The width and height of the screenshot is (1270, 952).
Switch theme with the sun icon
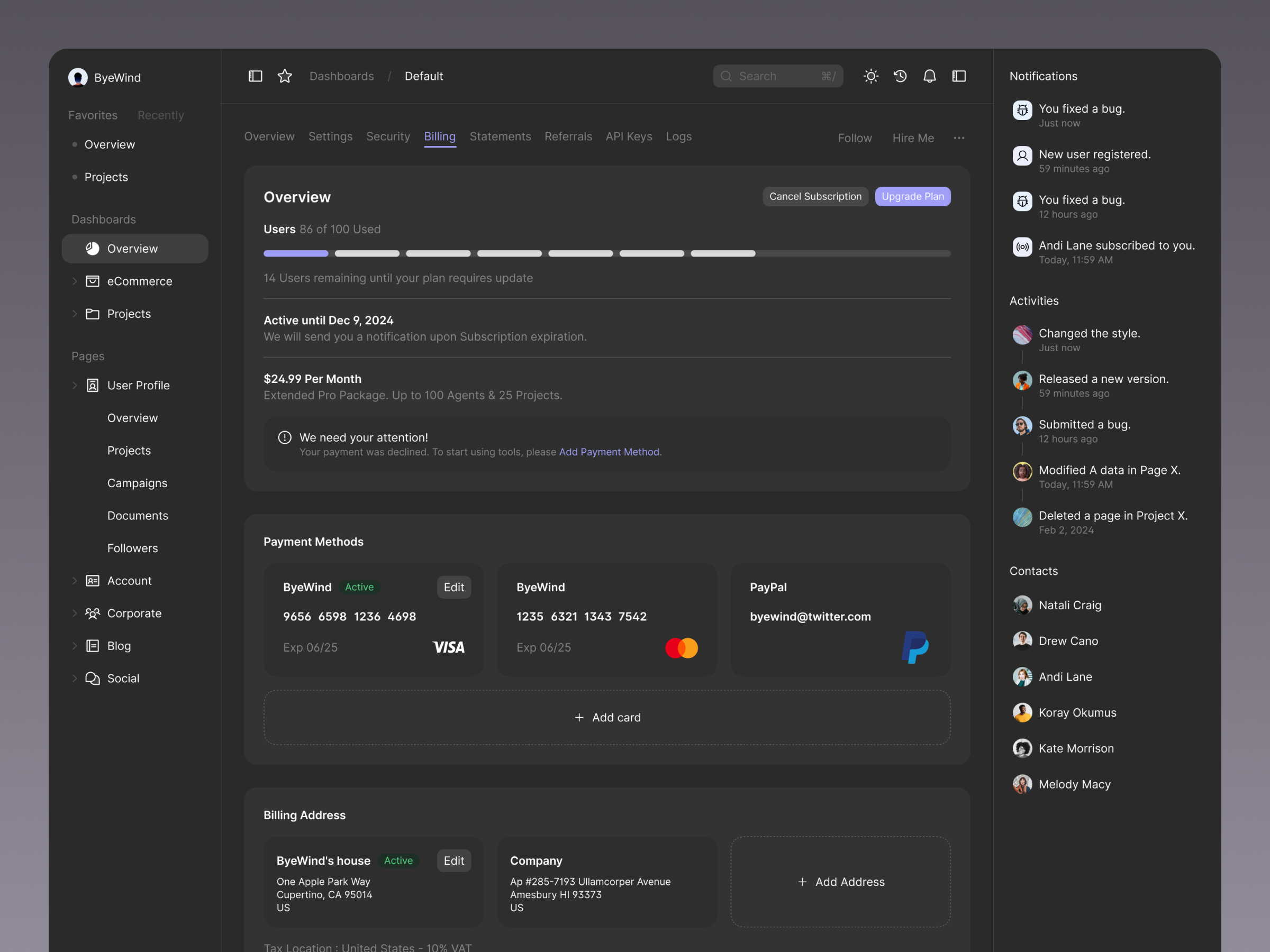[870, 76]
